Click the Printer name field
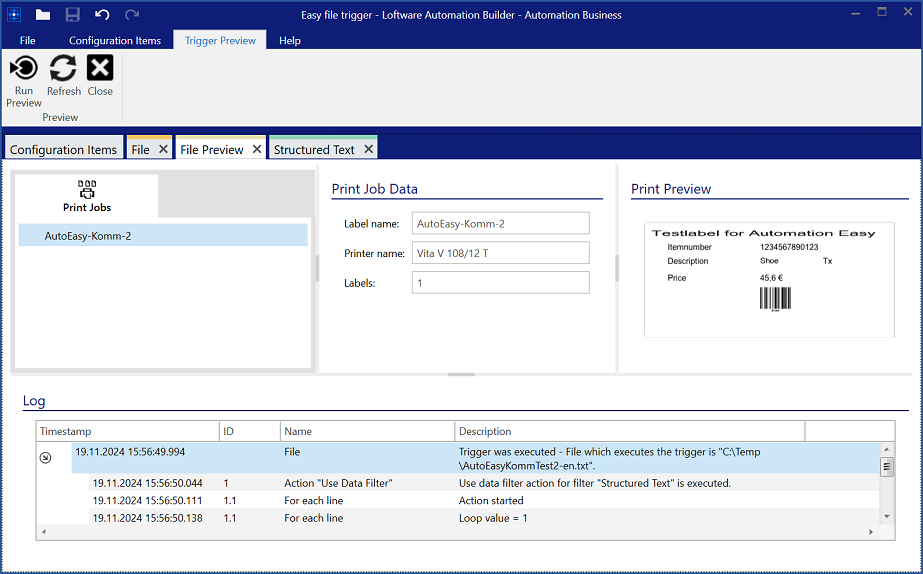This screenshot has height=574, width=923. (500, 253)
